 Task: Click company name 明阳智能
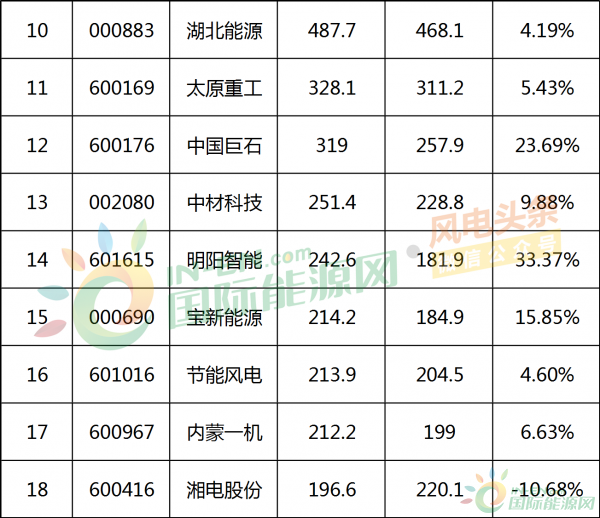(224, 261)
